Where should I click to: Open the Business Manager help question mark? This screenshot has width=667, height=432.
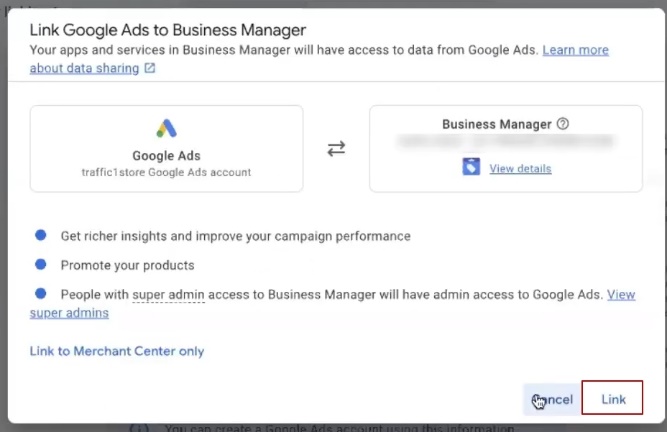click(x=562, y=125)
